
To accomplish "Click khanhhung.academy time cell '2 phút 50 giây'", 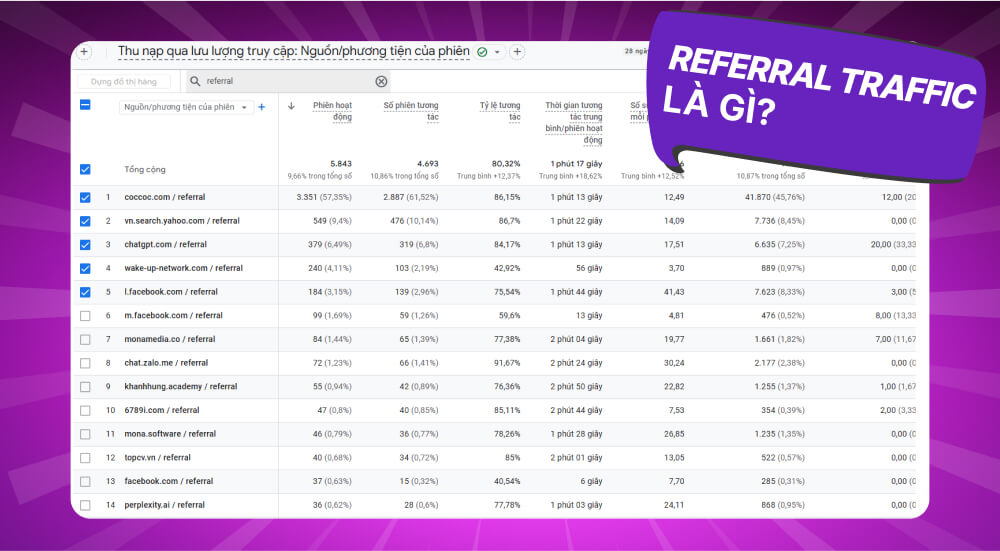I will pos(577,386).
